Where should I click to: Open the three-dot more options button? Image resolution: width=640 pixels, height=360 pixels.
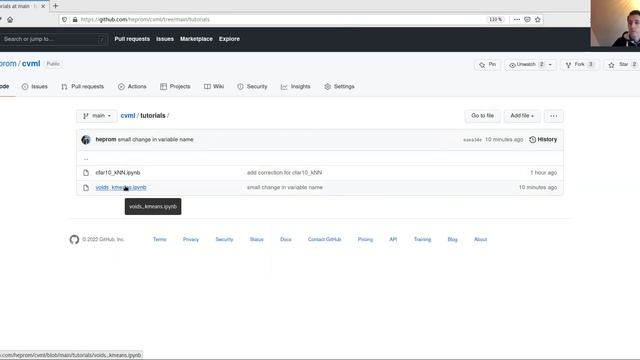pyautogui.click(x=553, y=116)
